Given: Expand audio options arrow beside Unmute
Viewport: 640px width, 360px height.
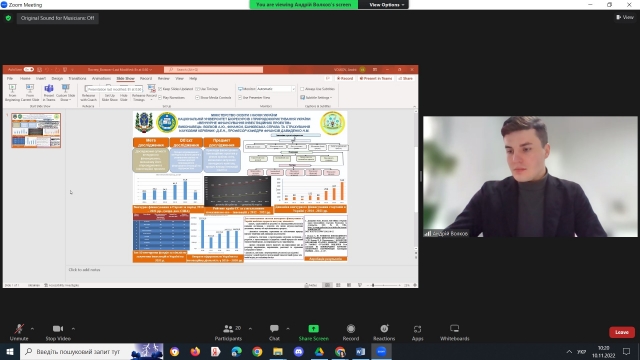Looking at the screenshot, I should pyautogui.click(x=32, y=329).
